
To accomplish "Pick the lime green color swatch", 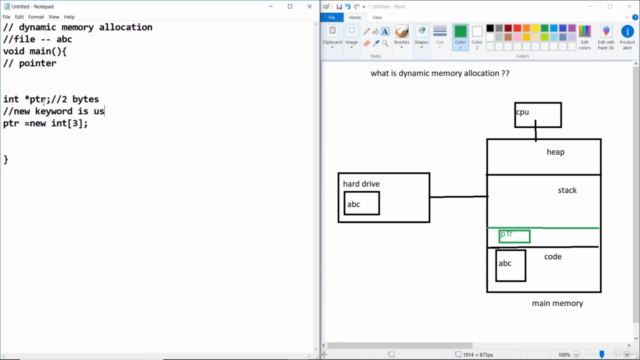I will [544, 37].
